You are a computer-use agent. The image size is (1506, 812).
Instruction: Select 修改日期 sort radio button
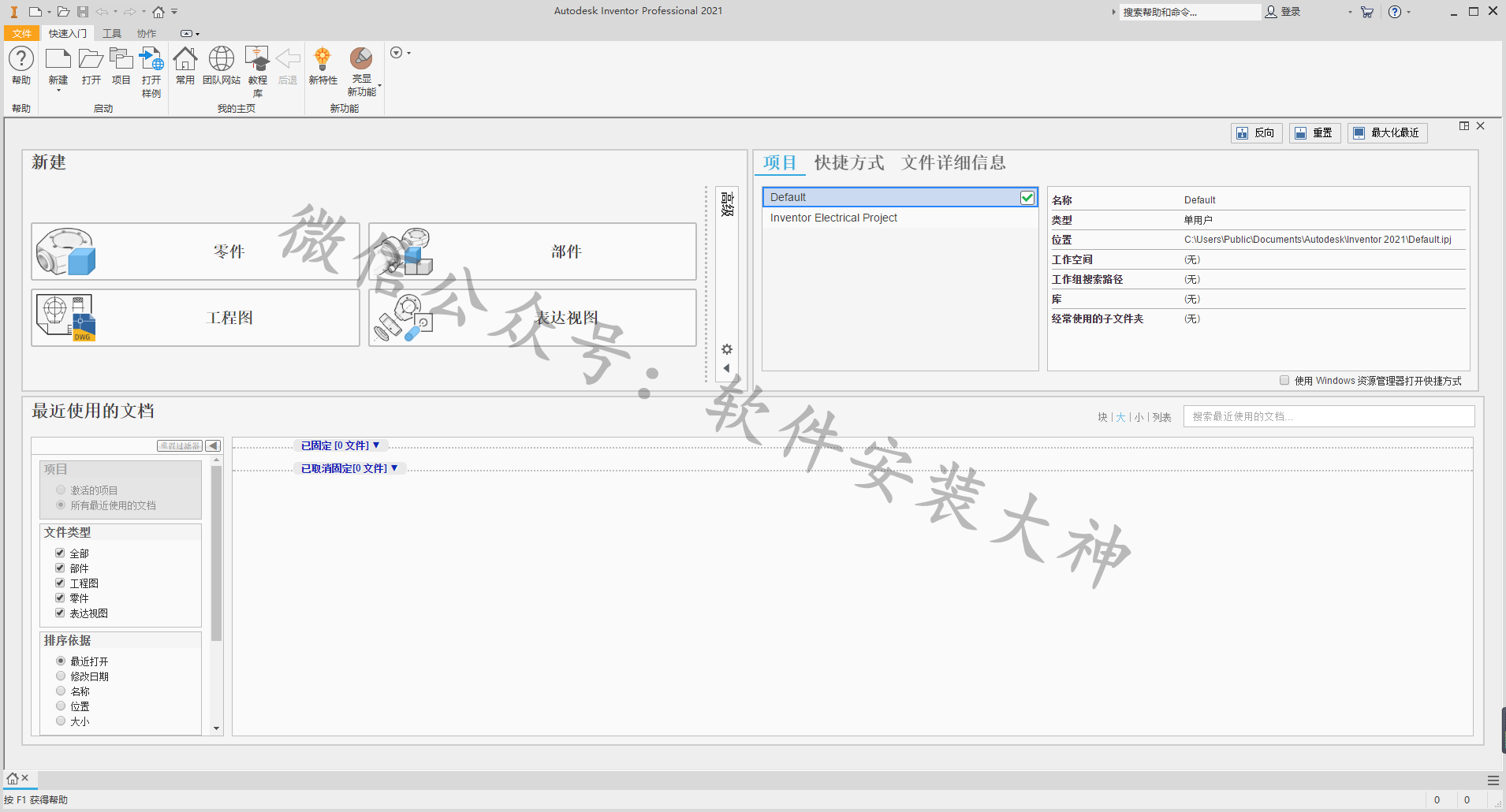[61, 676]
